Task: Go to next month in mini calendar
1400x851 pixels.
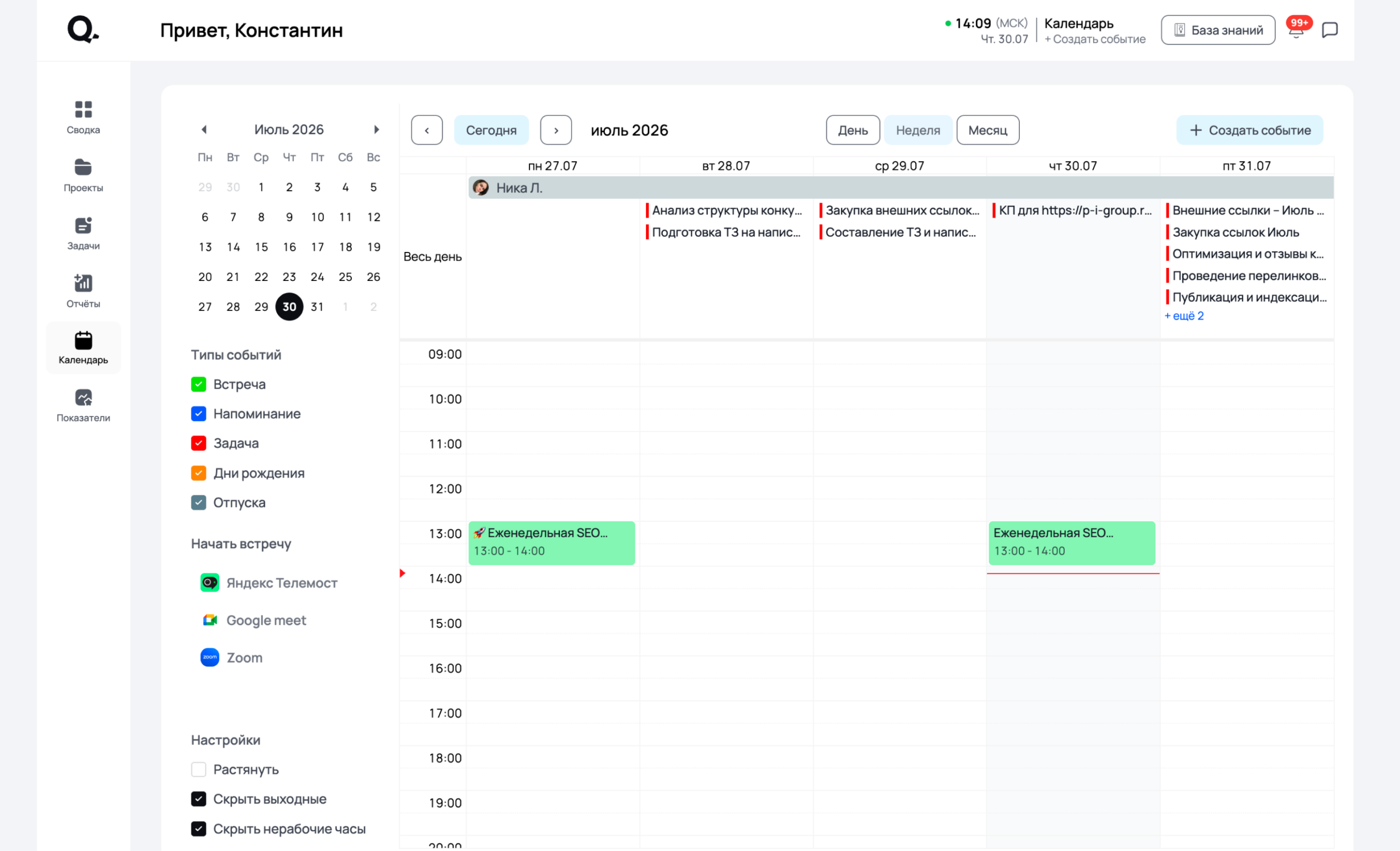Action: click(376, 130)
